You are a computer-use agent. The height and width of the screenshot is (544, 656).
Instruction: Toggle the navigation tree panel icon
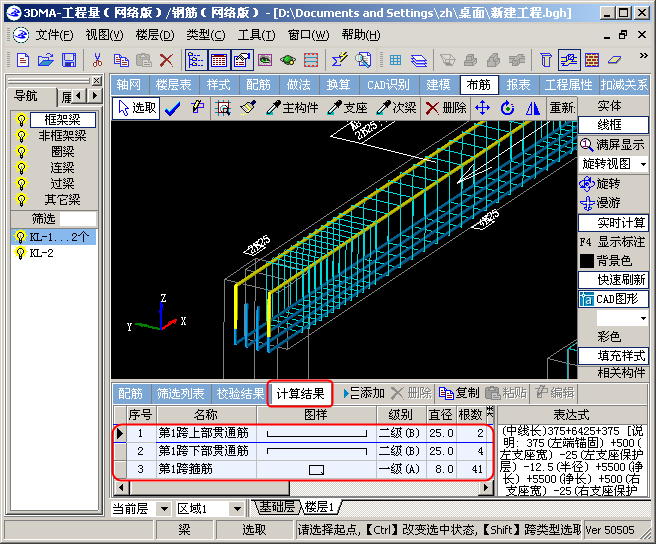coord(196,60)
